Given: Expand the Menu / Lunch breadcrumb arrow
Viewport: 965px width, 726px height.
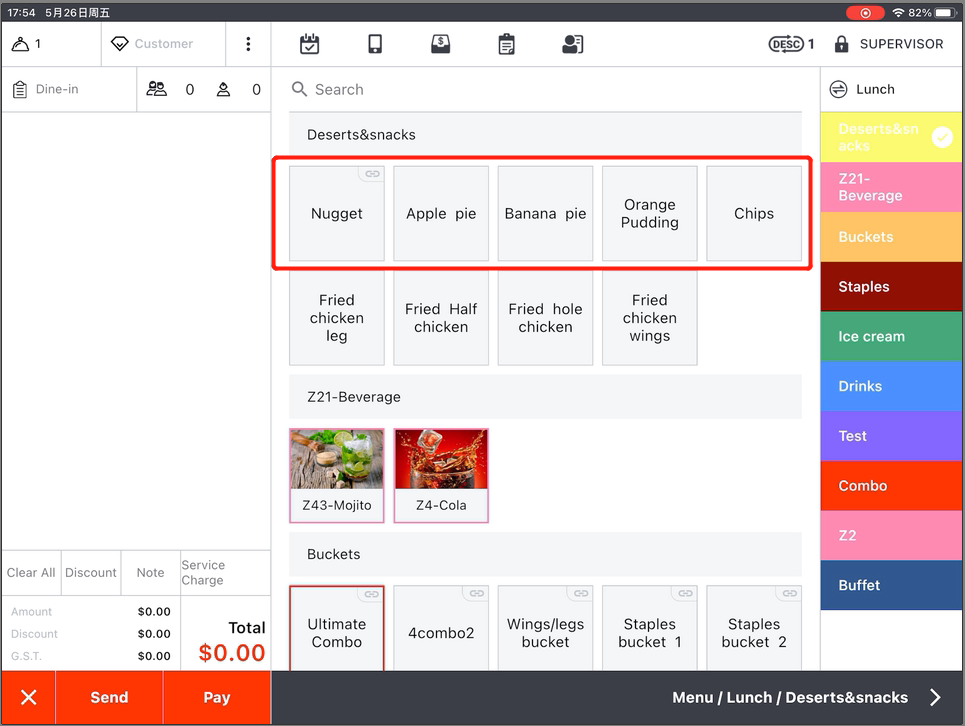Looking at the screenshot, I should click(x=935, y=697).
